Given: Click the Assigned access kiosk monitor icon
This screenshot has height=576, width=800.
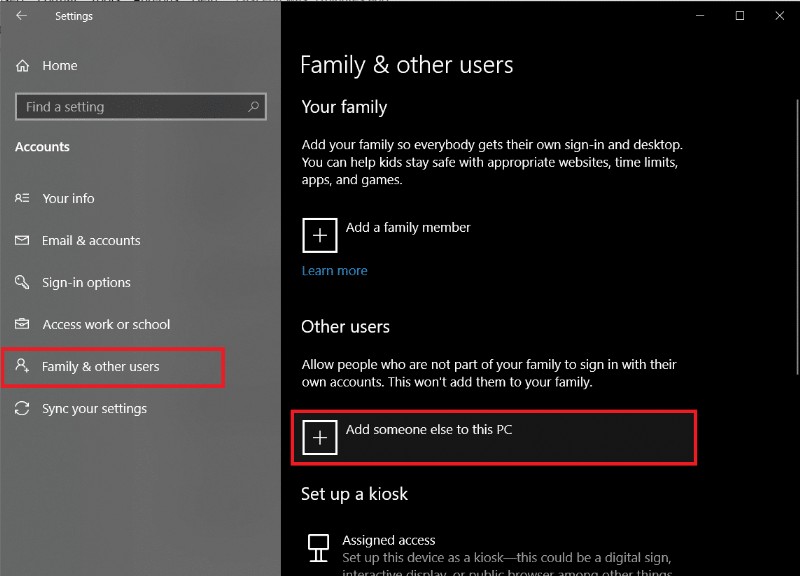Looking at the screenshot, I should tap(318, 547).
